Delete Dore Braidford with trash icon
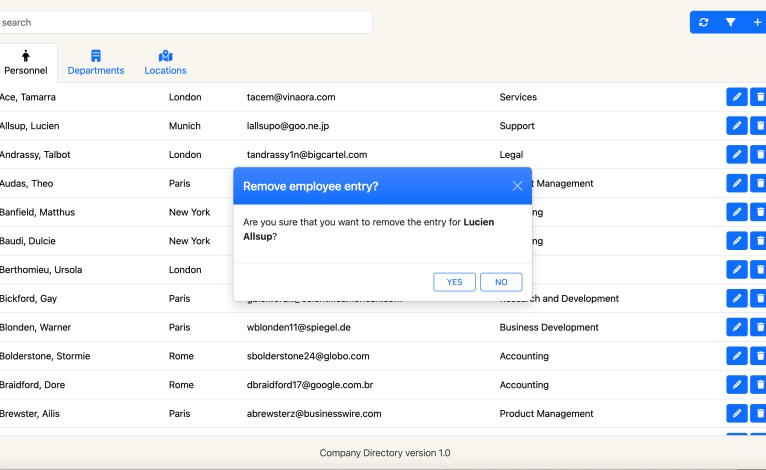The image size is (766, 470). 759,385
